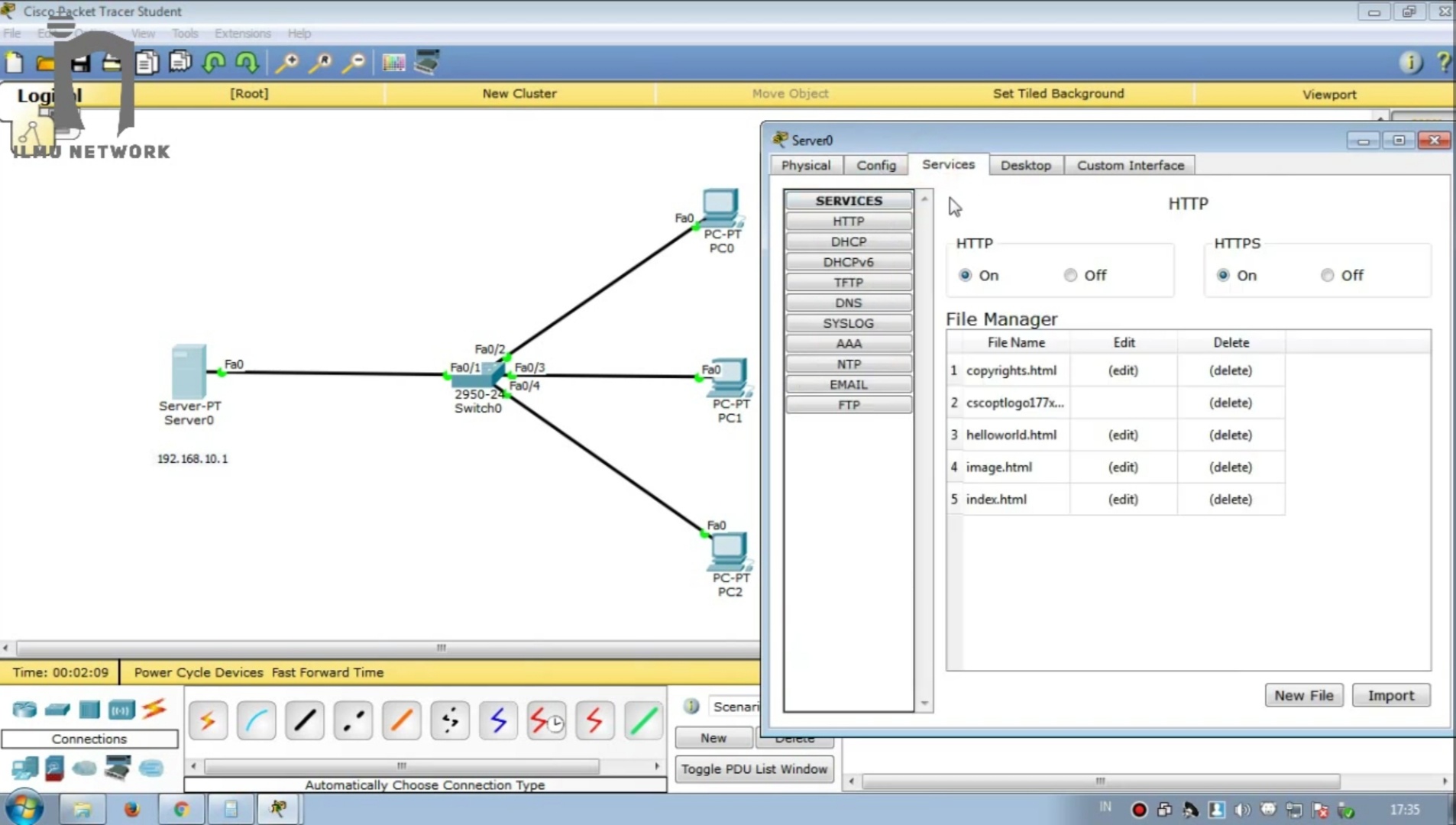The image size is (1456, 825).
Task: Disable HTTPS on Server0
Action: click(1328, 275)
